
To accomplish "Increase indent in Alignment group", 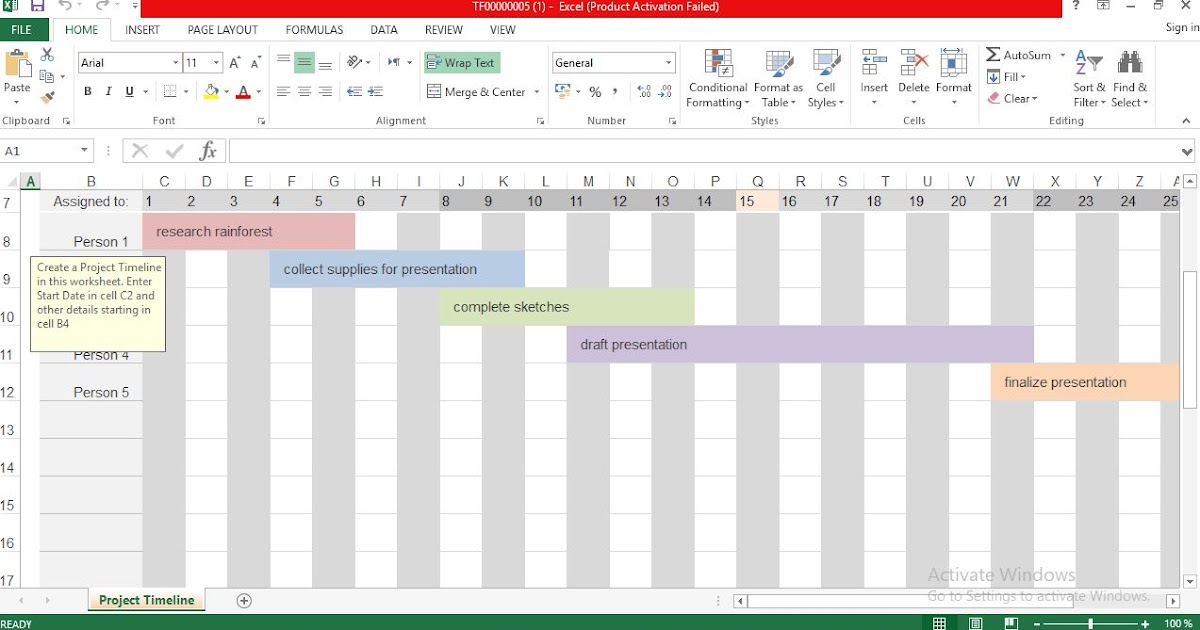I will (x=375, y=92).
